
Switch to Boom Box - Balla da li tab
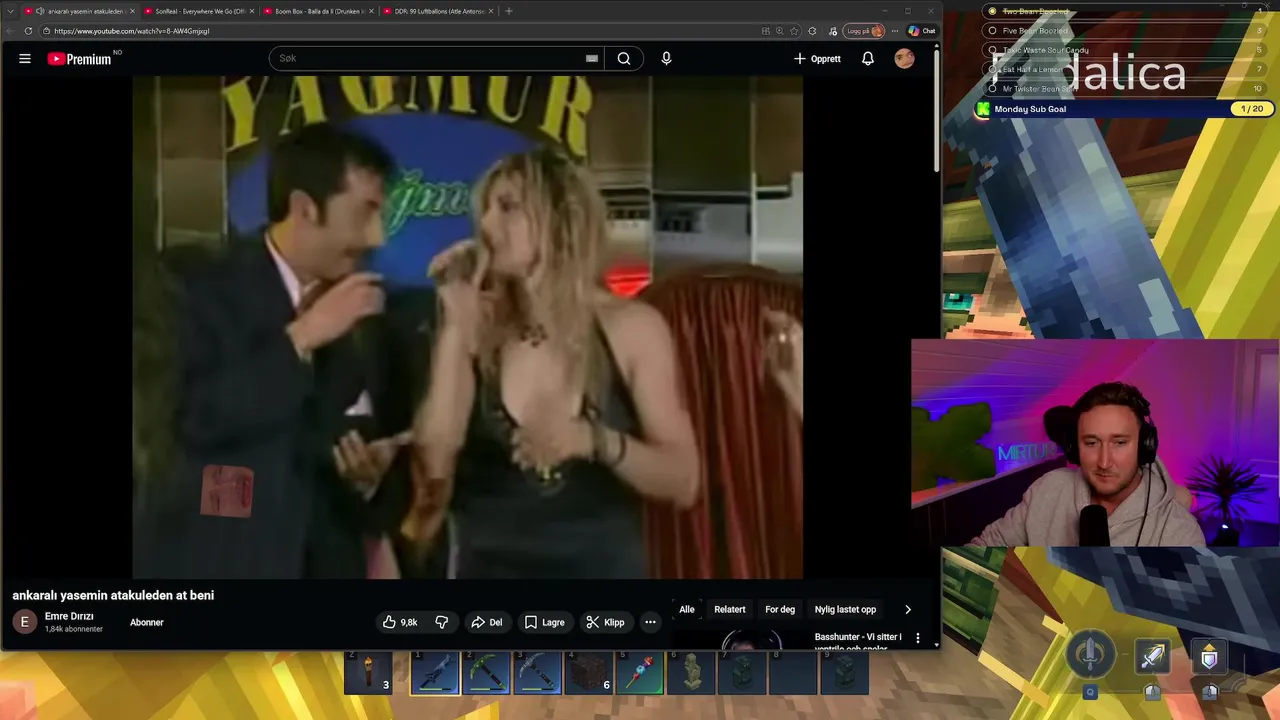click(x=318, y=11)
